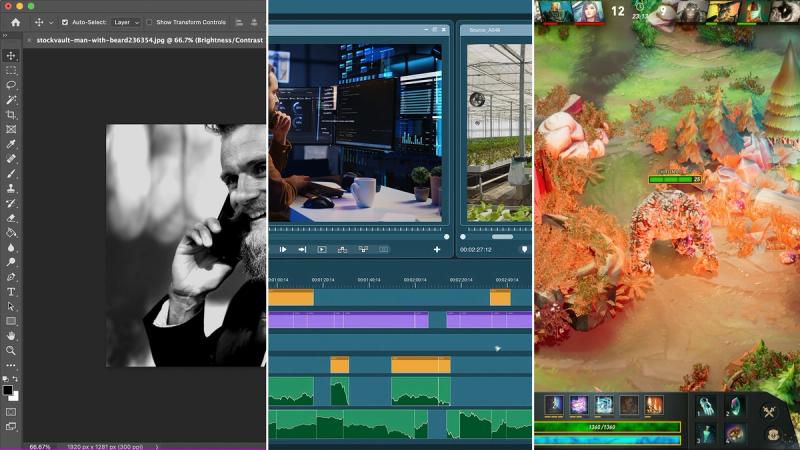
Task: Click the play in-to-out button
Action: 322,249
